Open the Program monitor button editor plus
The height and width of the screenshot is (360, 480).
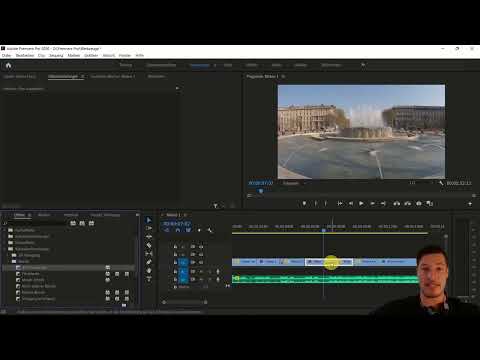click(x=470, y=204)
